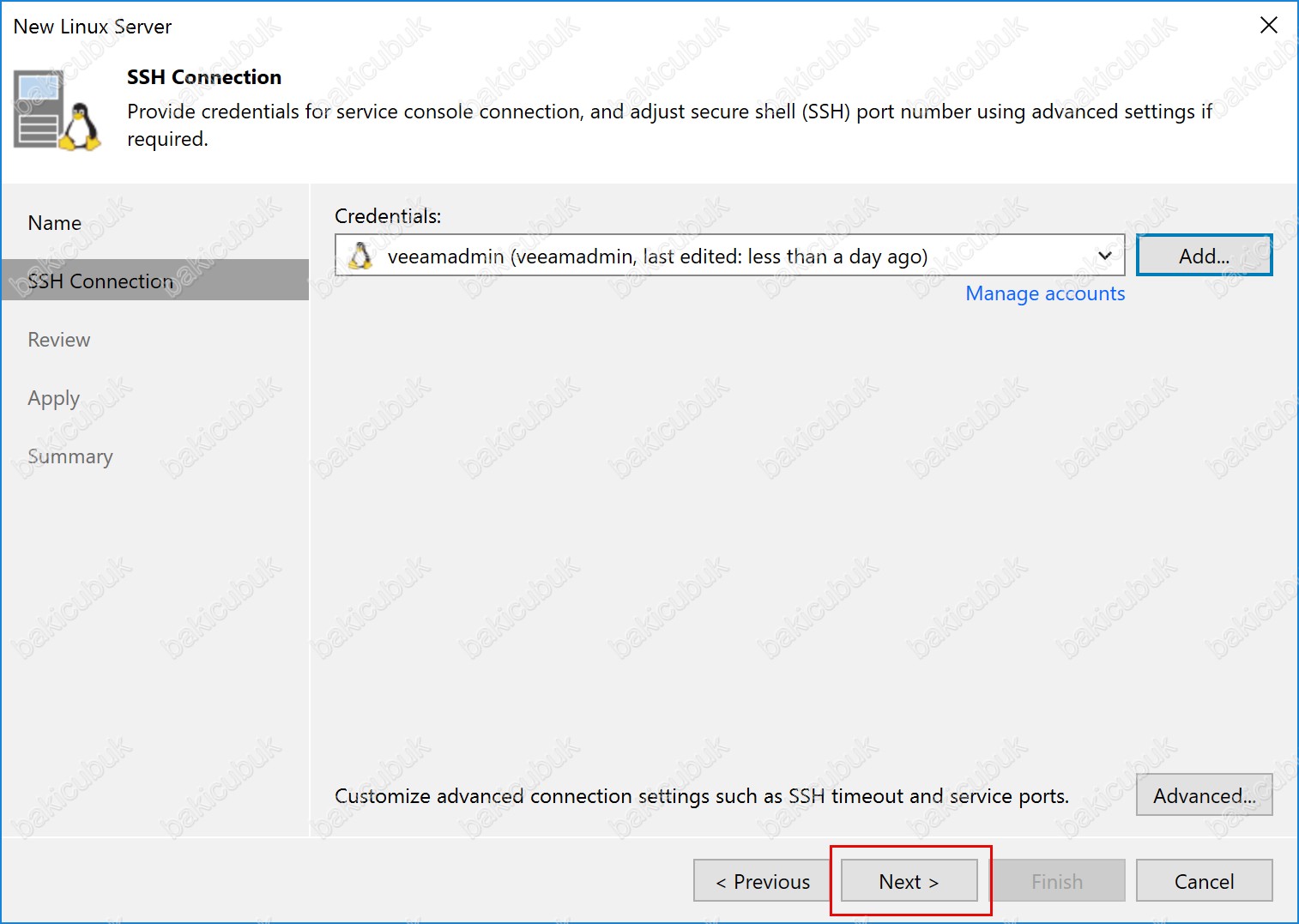Screen dimensions: 1299x924
Task: Select the Name wizard step
Action: coord(55,223)
